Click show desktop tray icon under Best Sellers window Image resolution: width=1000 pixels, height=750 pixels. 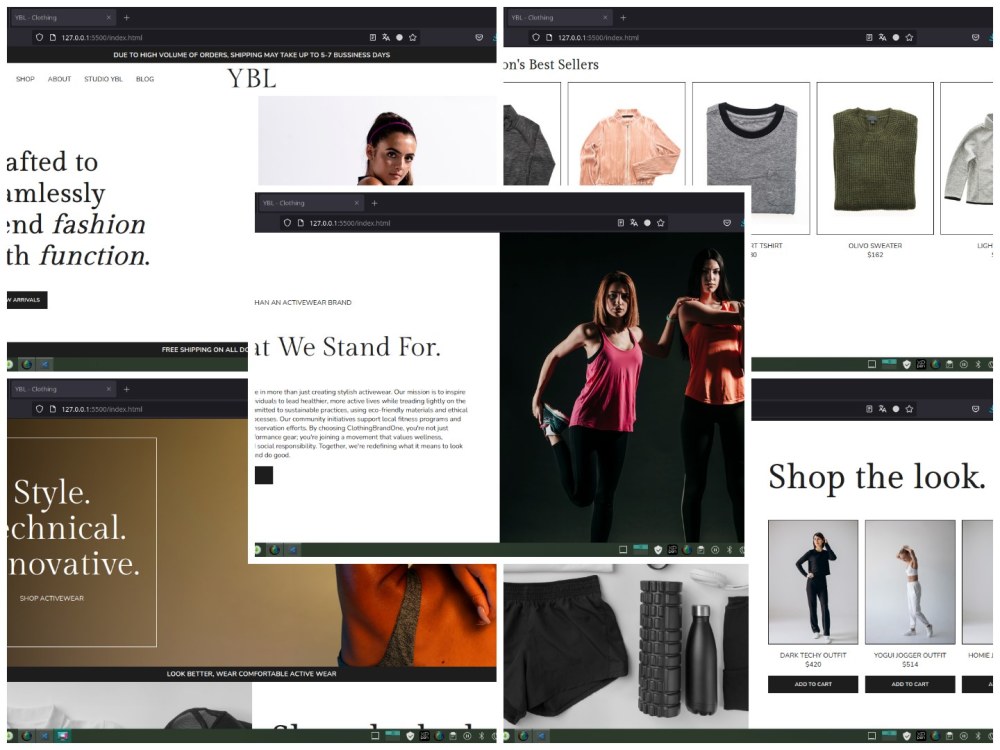(x=872, y=364)
